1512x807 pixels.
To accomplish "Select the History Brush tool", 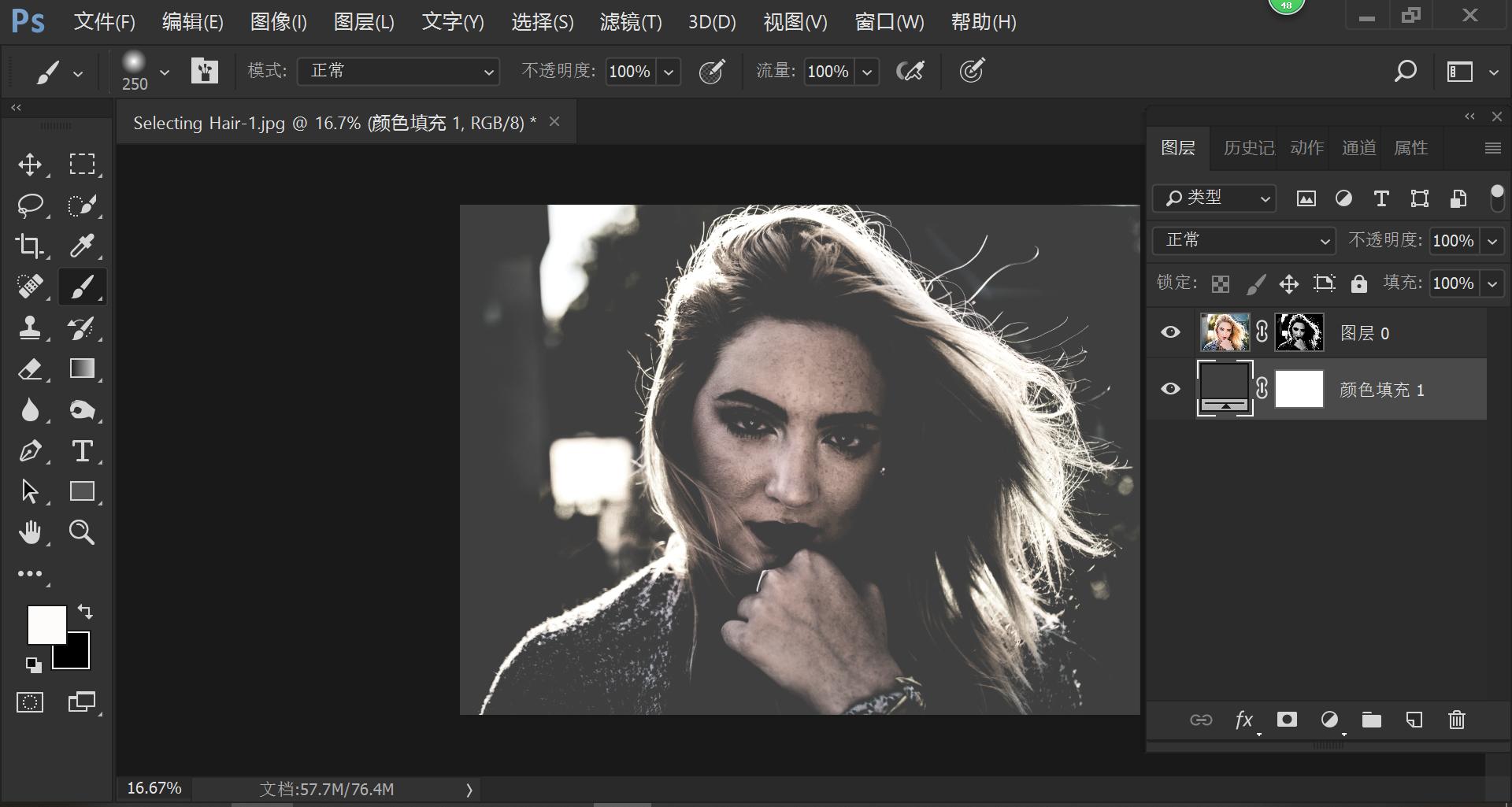I will point(82,328).
